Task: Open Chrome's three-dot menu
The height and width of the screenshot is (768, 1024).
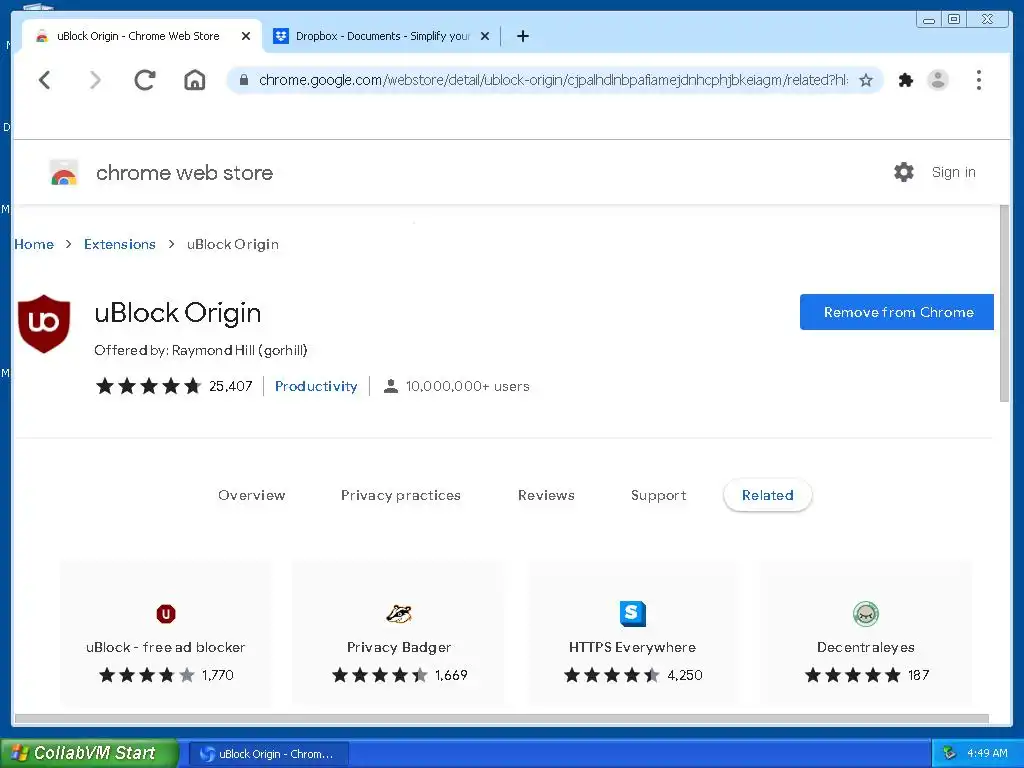Action: 978,80
